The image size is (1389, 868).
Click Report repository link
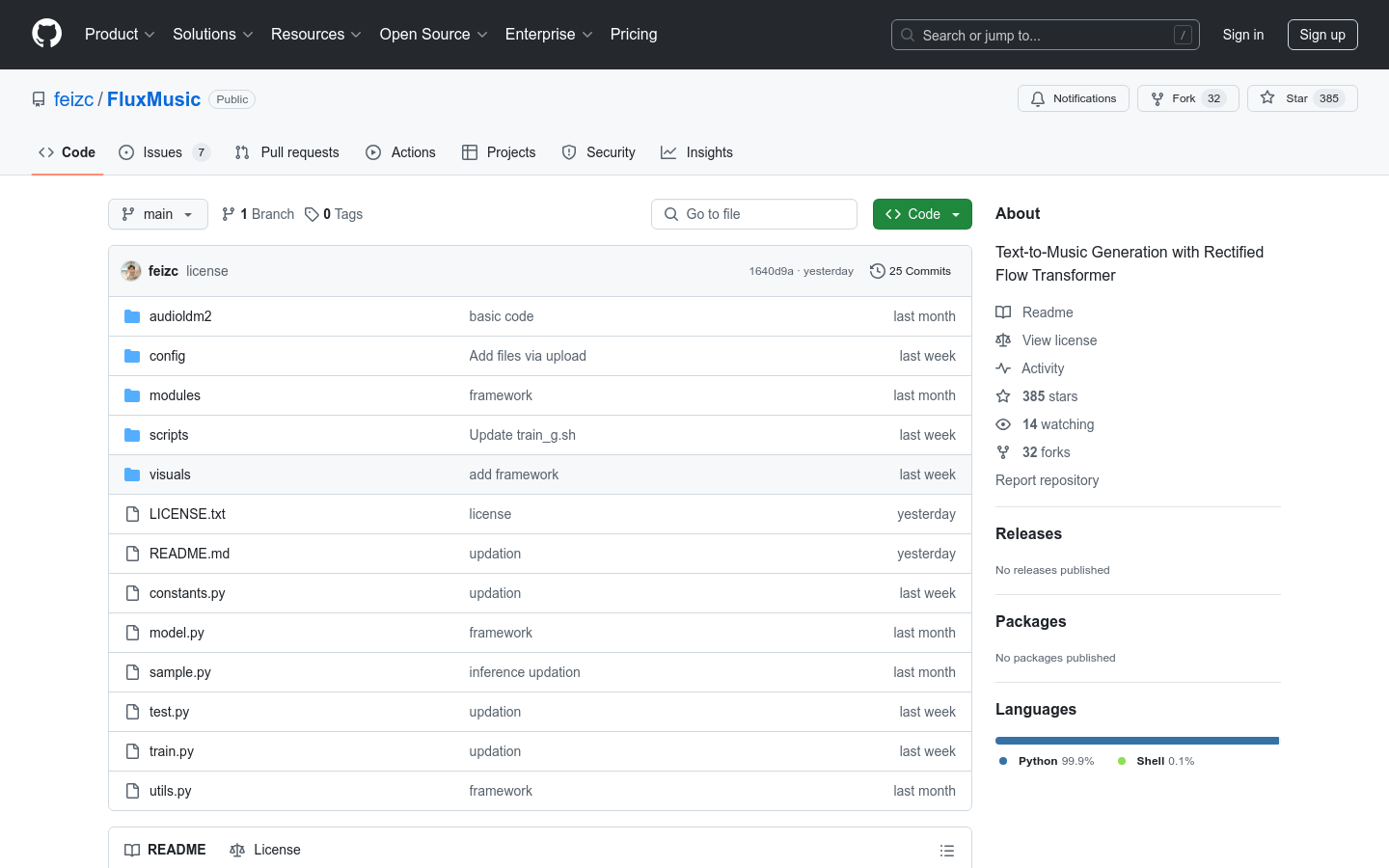pyautogui.click(x=1047, y=480)
